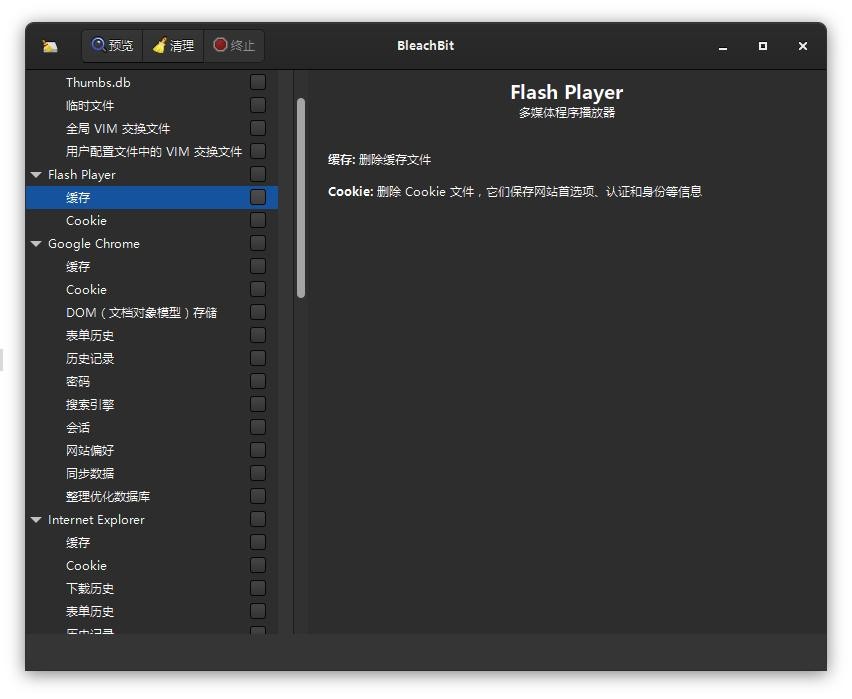
Task: Select the 全局 VIM 交换文件 row
Action: click(152, 129)
